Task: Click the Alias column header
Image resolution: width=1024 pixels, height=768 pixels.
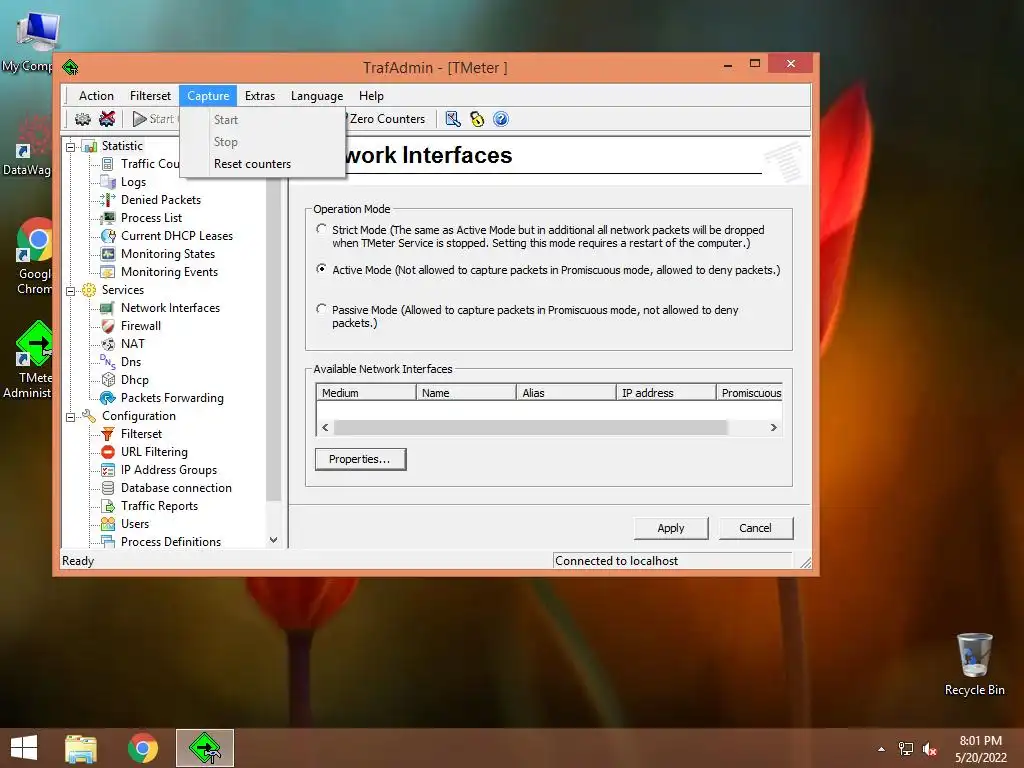Action: point(566,392)
